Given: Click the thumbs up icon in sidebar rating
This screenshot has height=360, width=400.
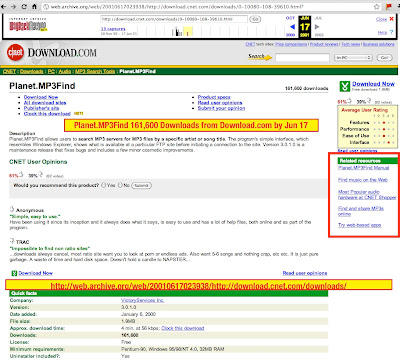Looking at the screenshot, I should click(349, 100).
